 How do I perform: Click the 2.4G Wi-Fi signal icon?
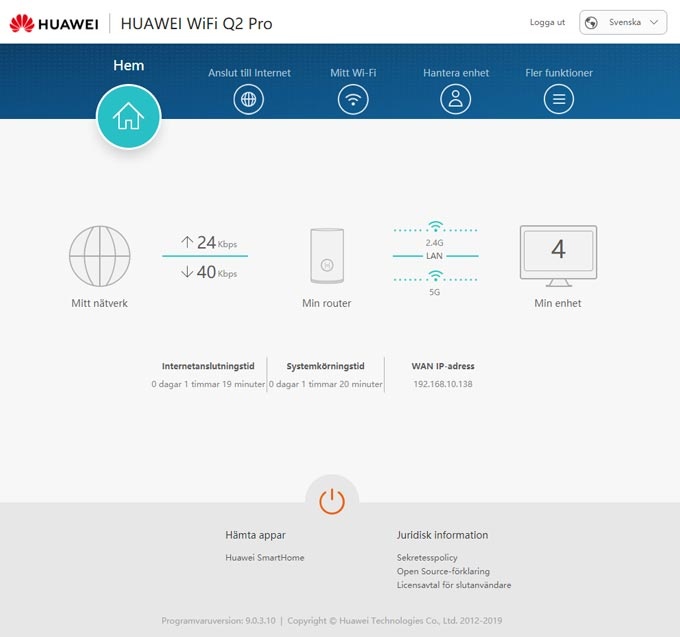tap(435, 226)
